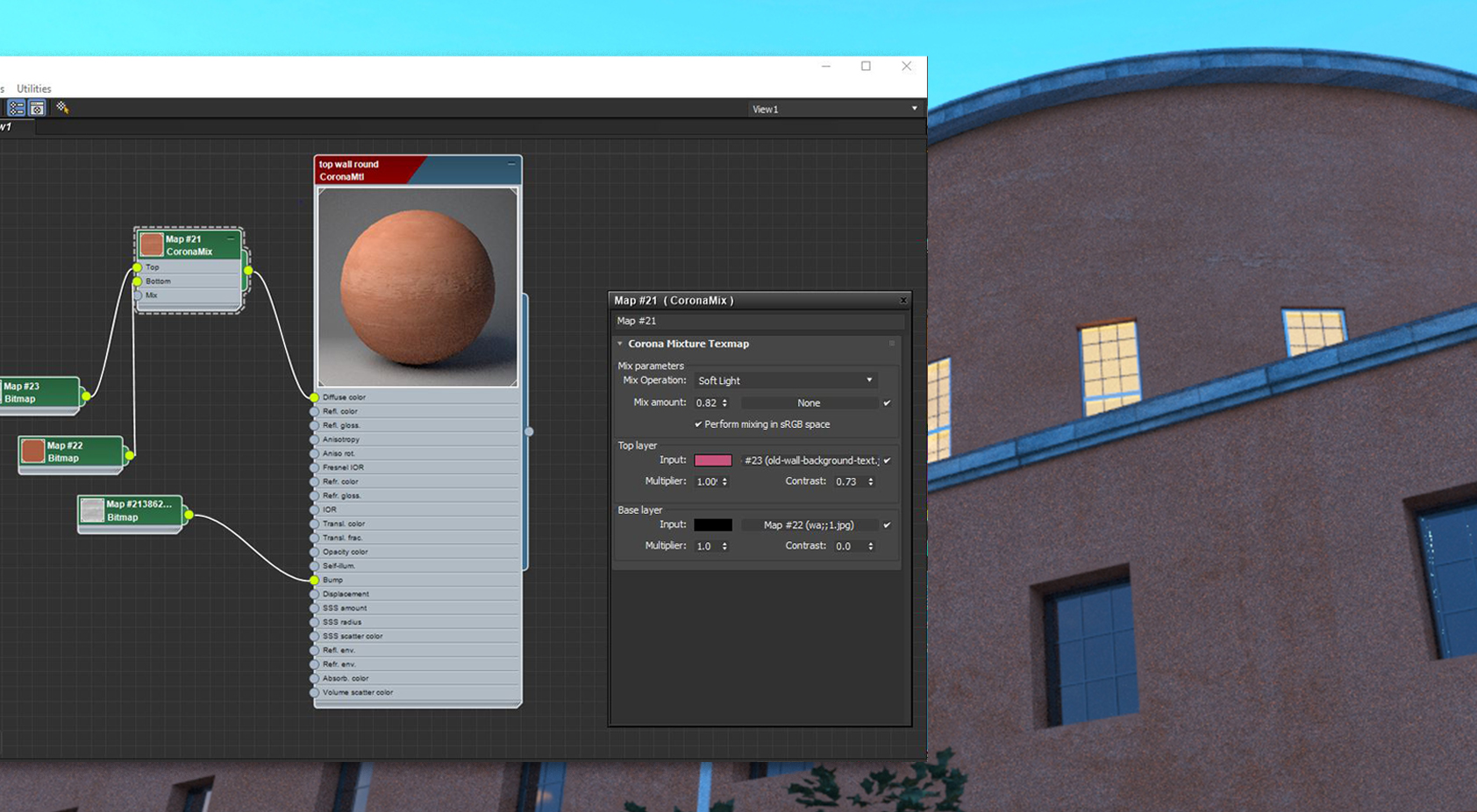Select the pick material from object tool
Viewport: 1477px width, 812px height.
click(62, 108)
